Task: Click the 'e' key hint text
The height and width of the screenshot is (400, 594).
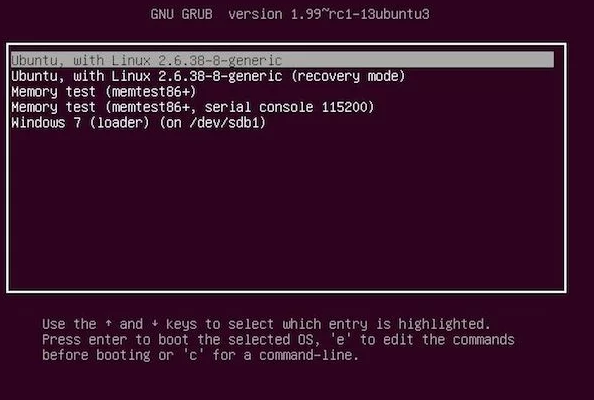Action: click(340, 340)
